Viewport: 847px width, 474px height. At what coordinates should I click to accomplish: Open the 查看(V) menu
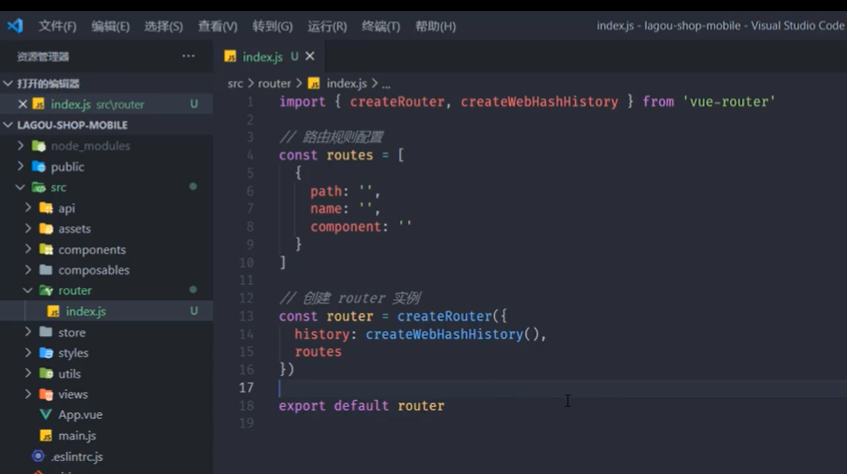218,26
